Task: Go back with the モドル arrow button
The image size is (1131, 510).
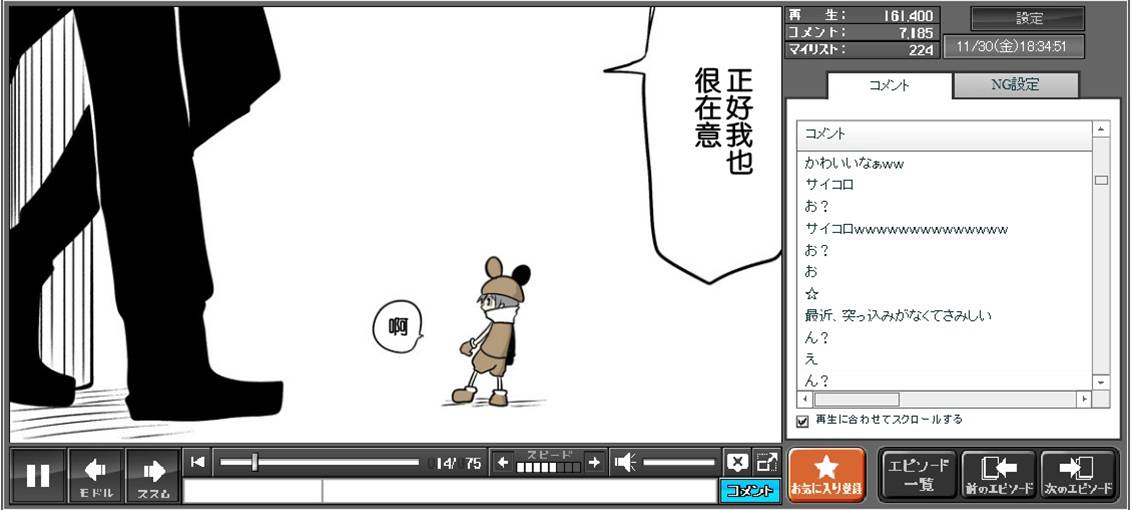Action: click(x=96, y=475)
